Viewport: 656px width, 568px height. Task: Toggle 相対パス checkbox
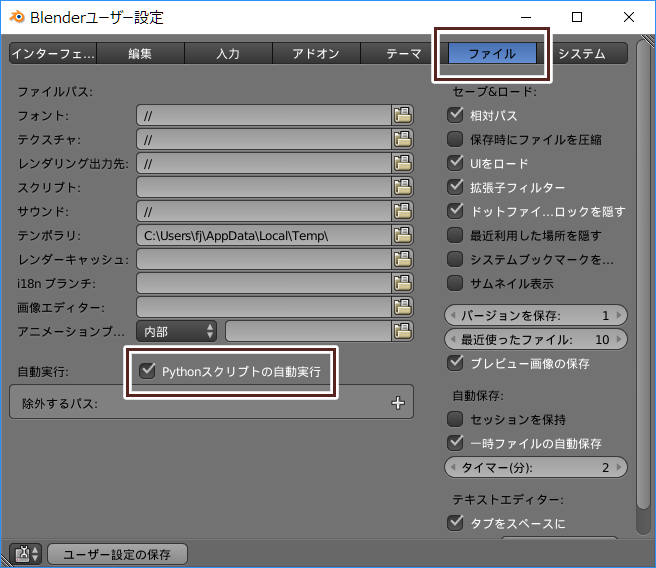455,115
